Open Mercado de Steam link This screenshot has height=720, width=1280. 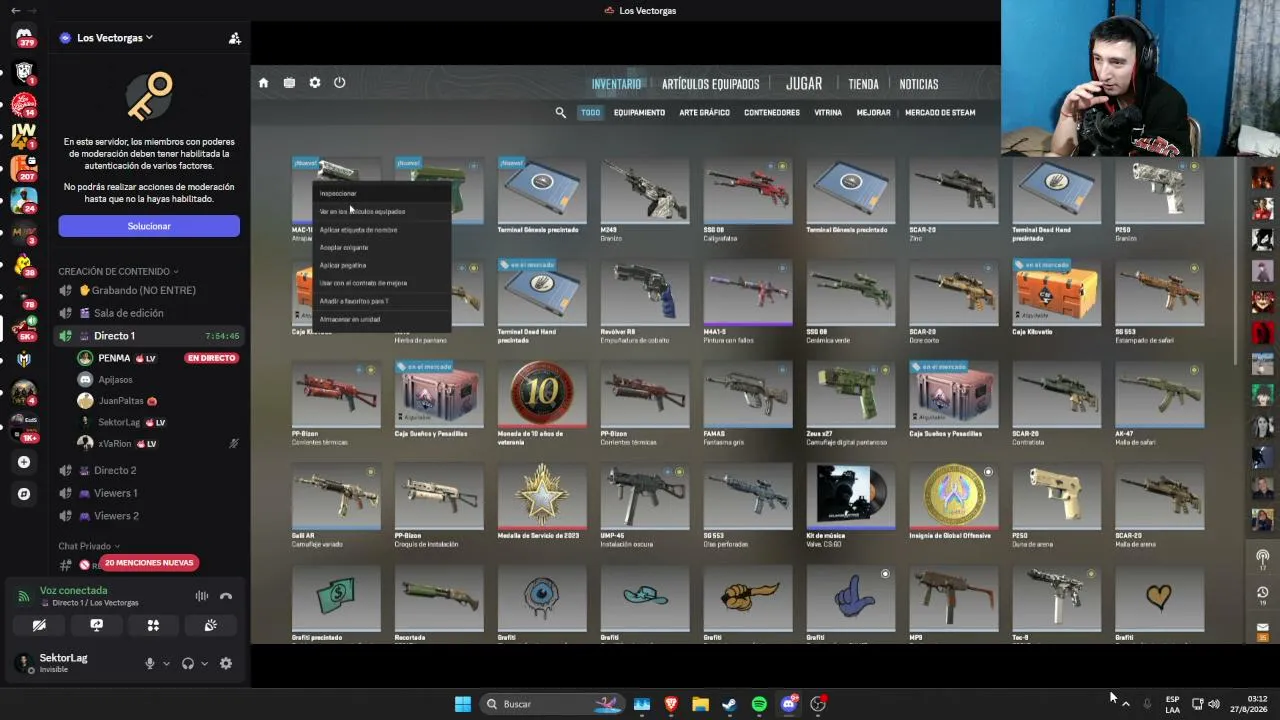tap(940, 113)
